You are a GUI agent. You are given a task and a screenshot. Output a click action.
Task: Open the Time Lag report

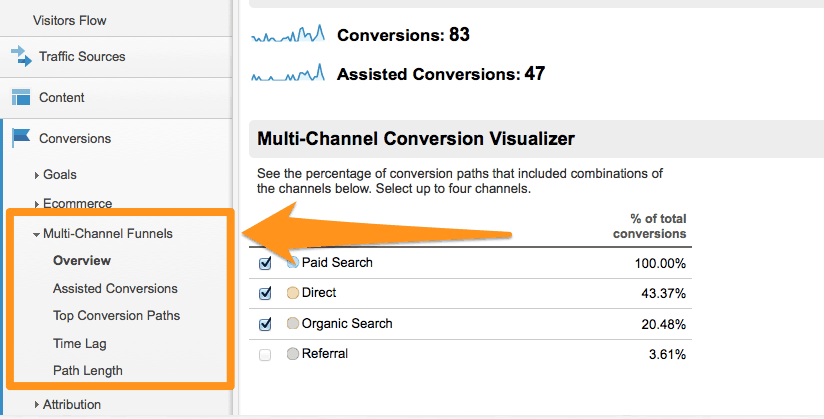coord(79,343)
